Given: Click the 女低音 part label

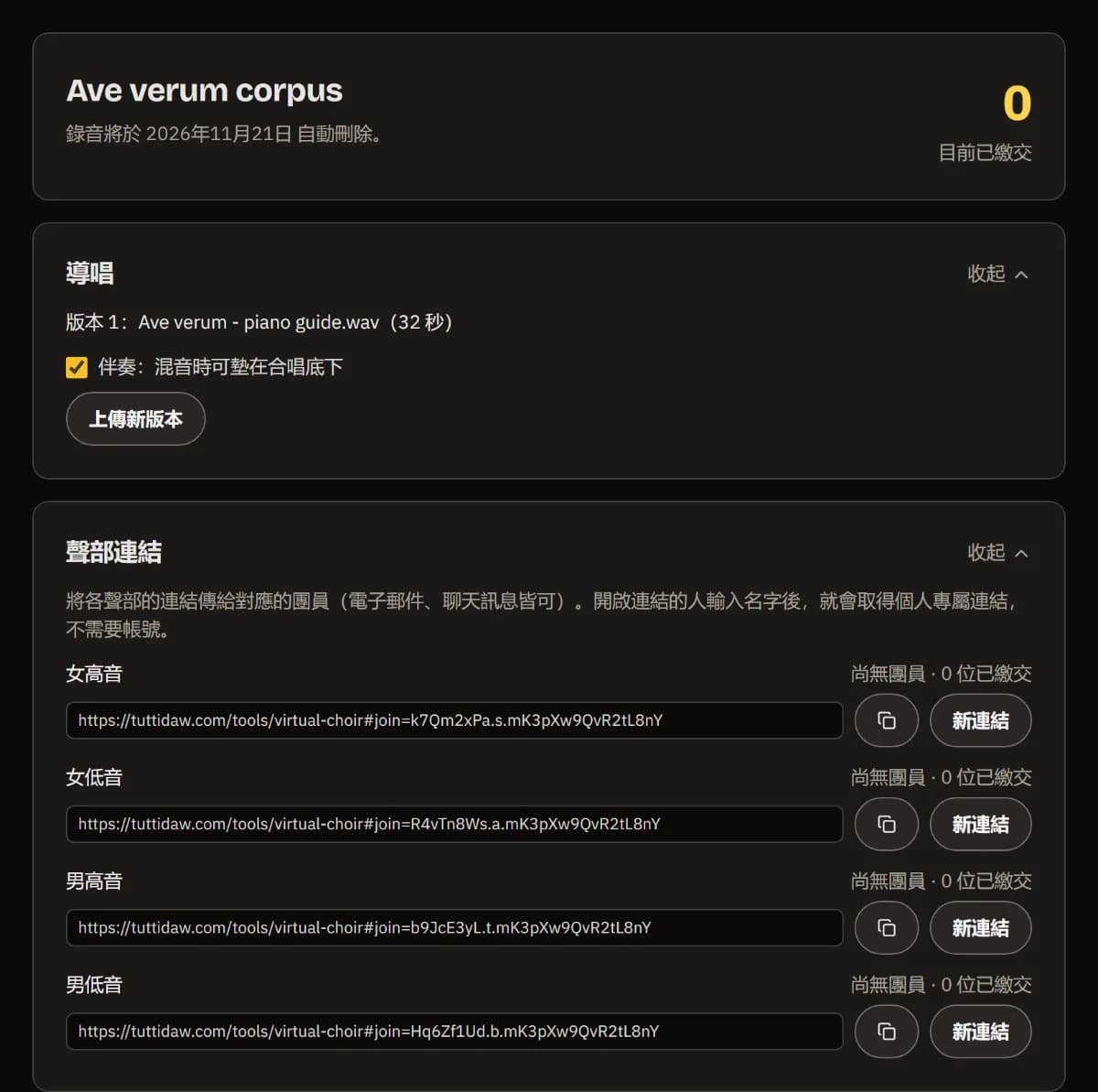Looking at the screenshot, I should pos(94,777).
